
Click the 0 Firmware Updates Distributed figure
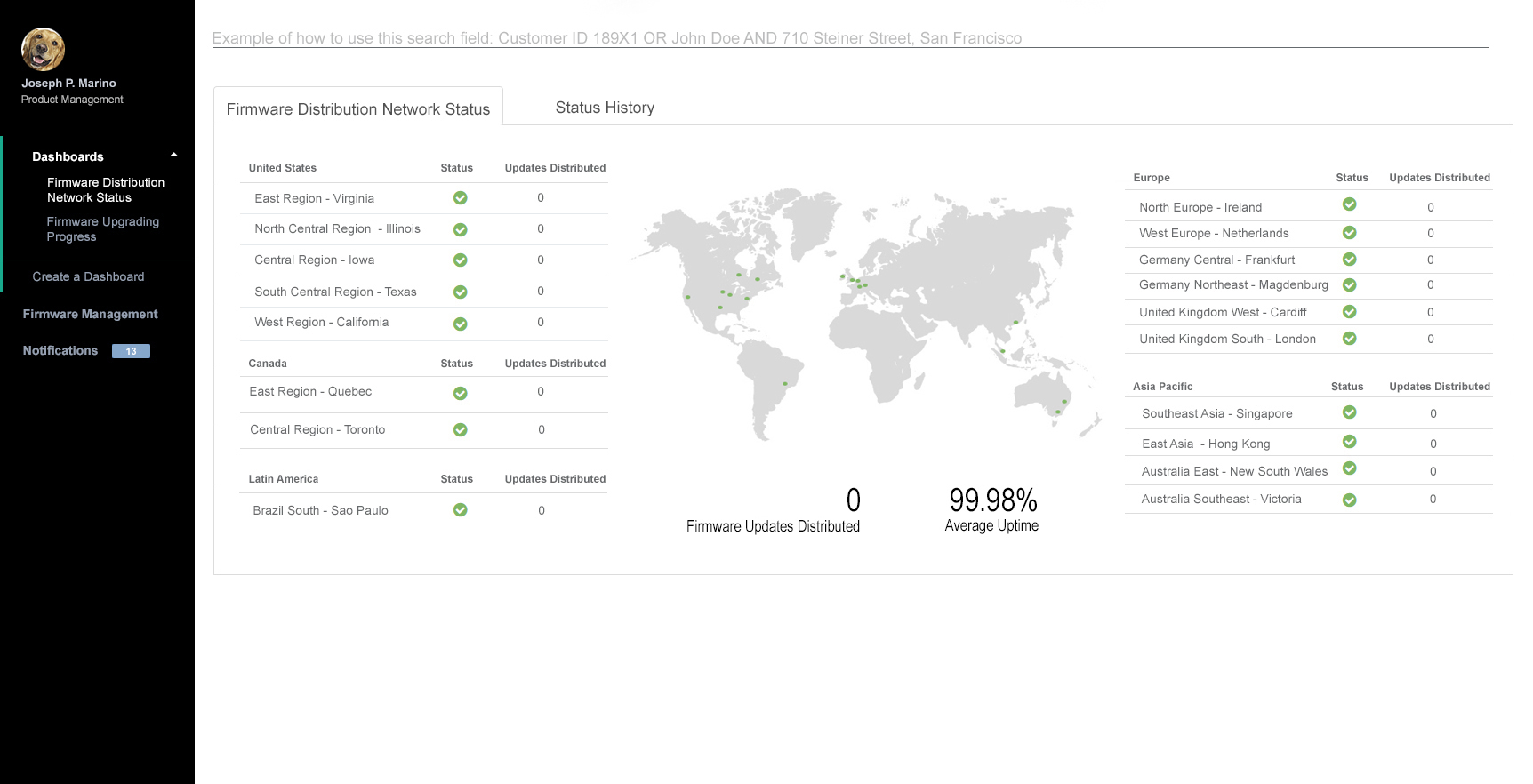[854, 500]
